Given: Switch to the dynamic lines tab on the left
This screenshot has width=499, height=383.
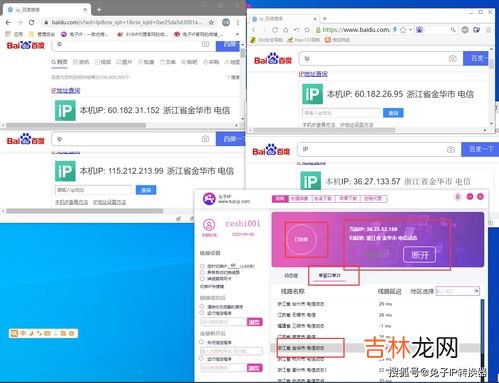Looking at the screenshot, I should click(x=291, y=276).
